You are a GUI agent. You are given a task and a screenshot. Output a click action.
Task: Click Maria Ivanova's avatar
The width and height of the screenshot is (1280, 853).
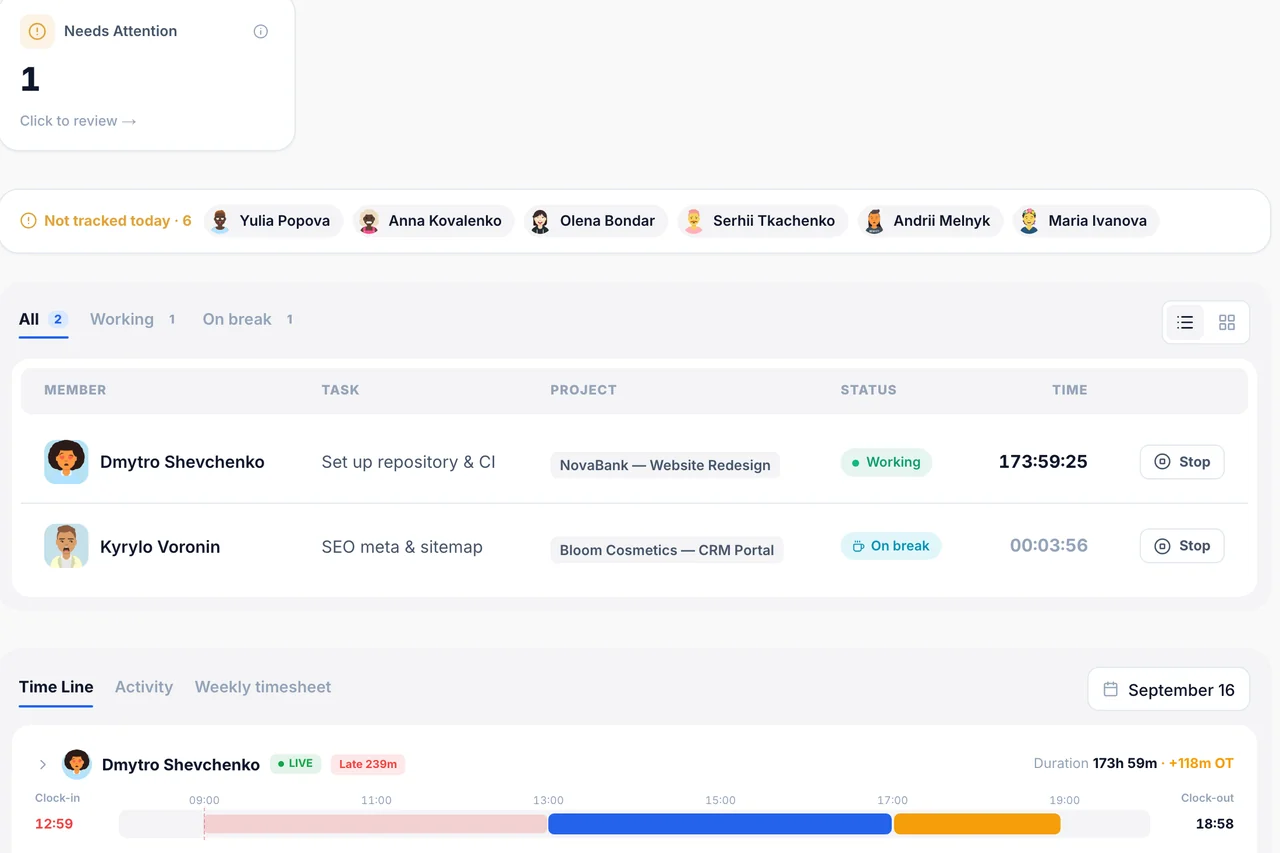[x=1029, y=221]
